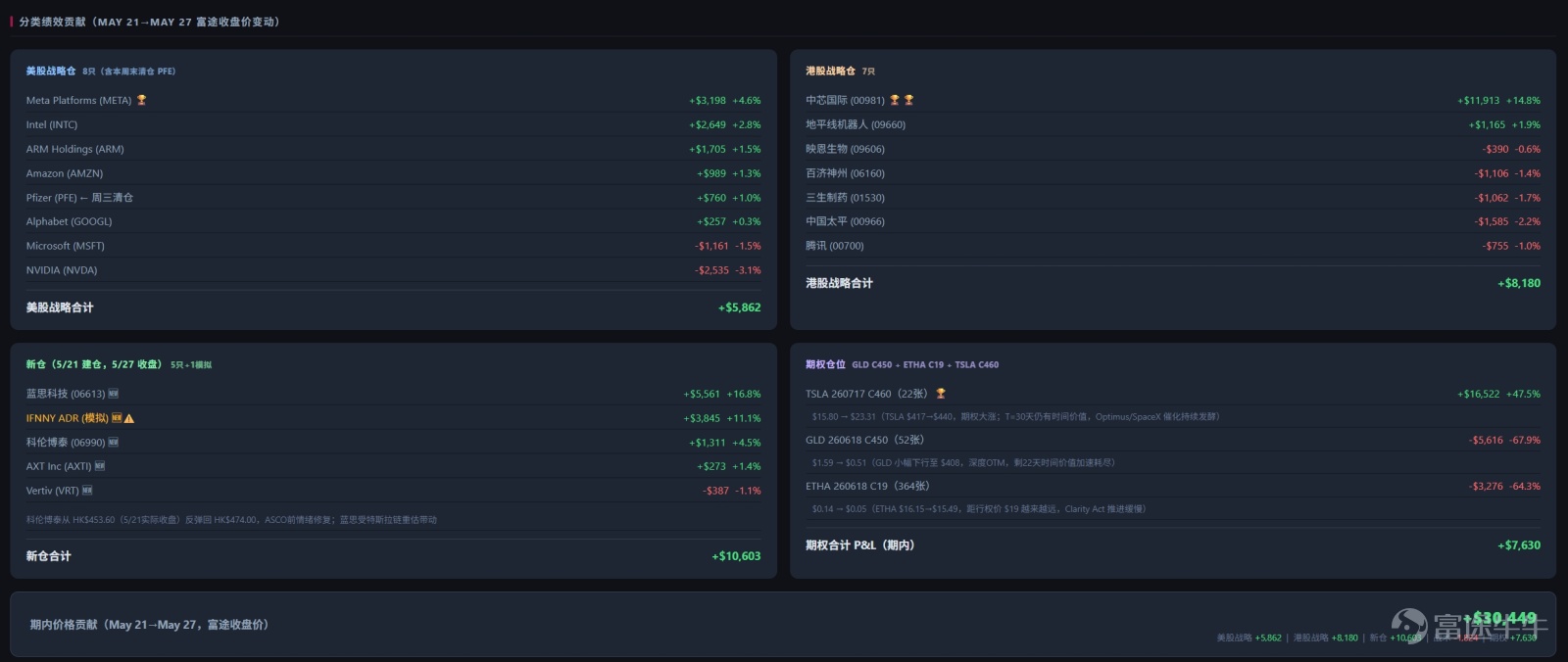Click the AXT Inc (AXTI) name

pos(59,466)
